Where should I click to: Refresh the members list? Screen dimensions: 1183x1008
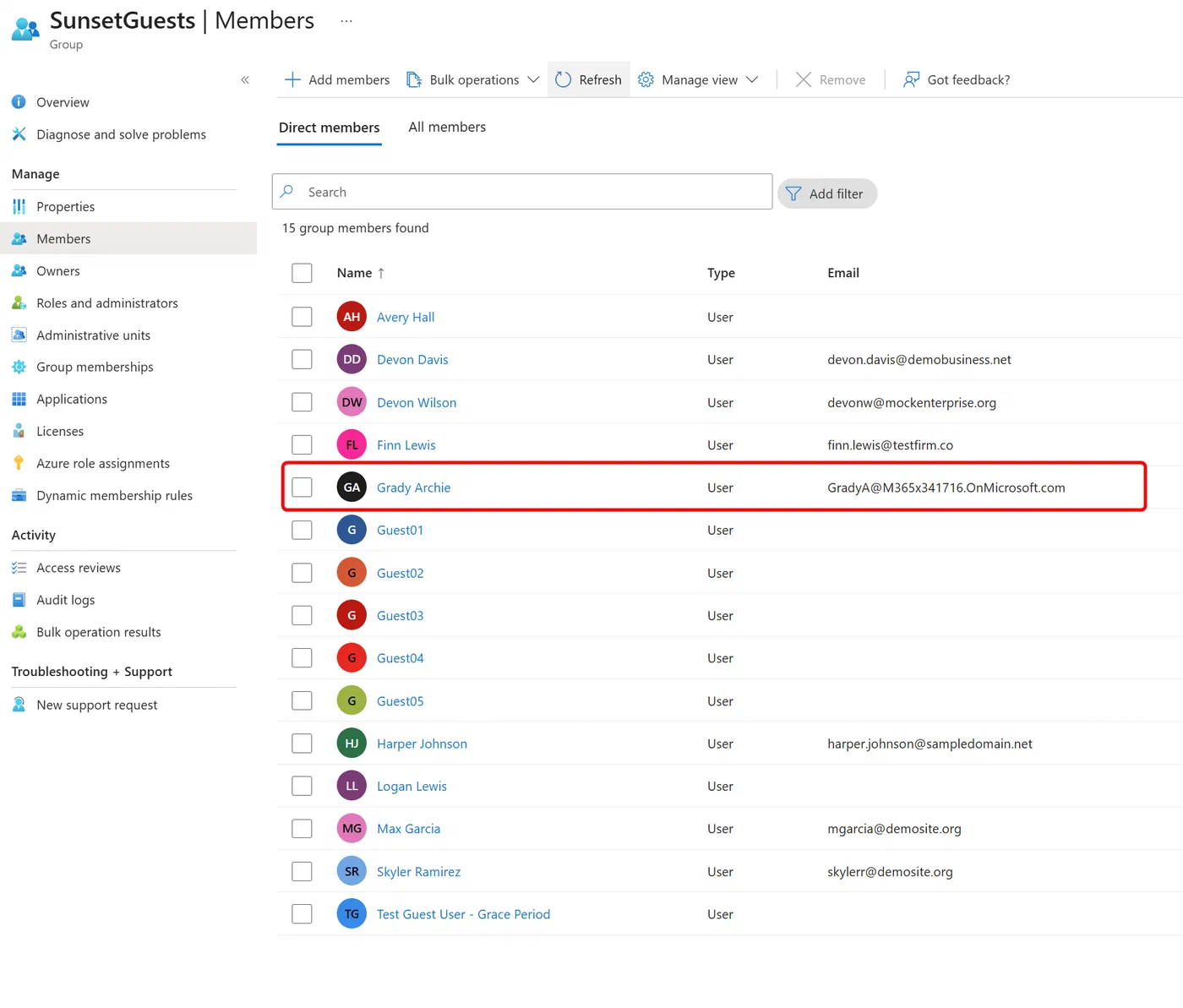pyautogui.click(x=589, y=79)
